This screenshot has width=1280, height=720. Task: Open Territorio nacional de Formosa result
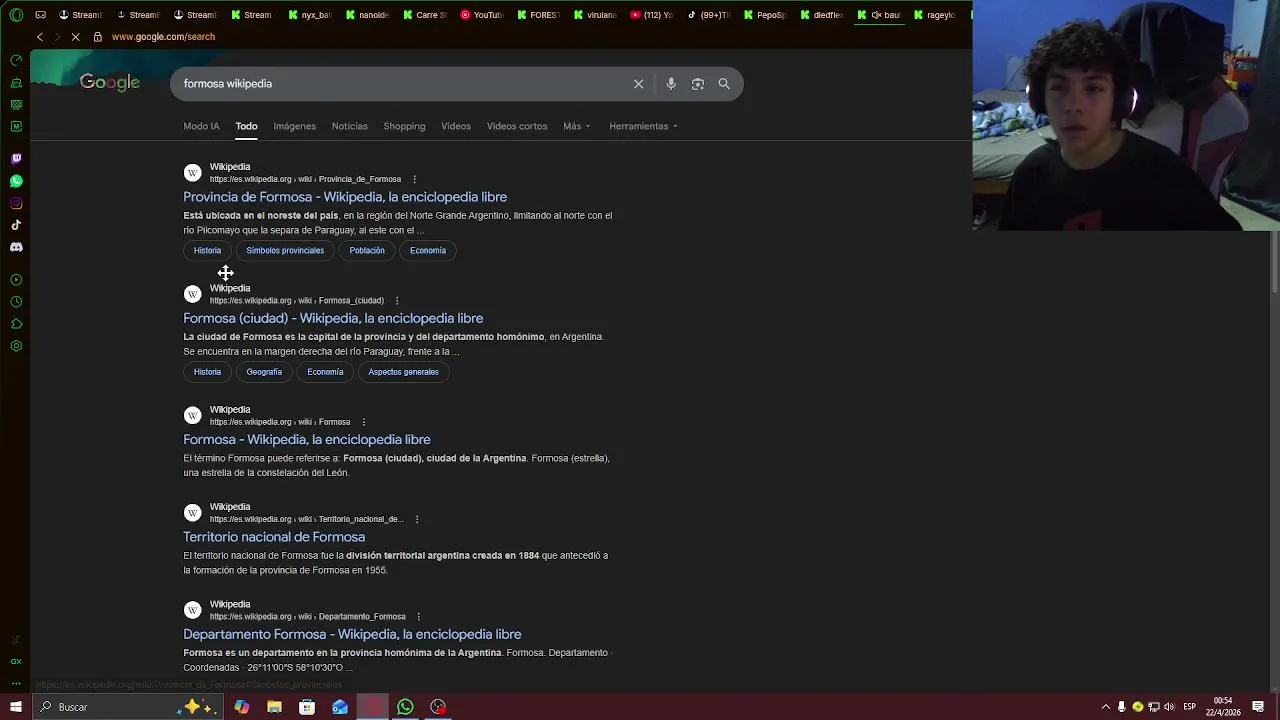[x=274, y=537]
